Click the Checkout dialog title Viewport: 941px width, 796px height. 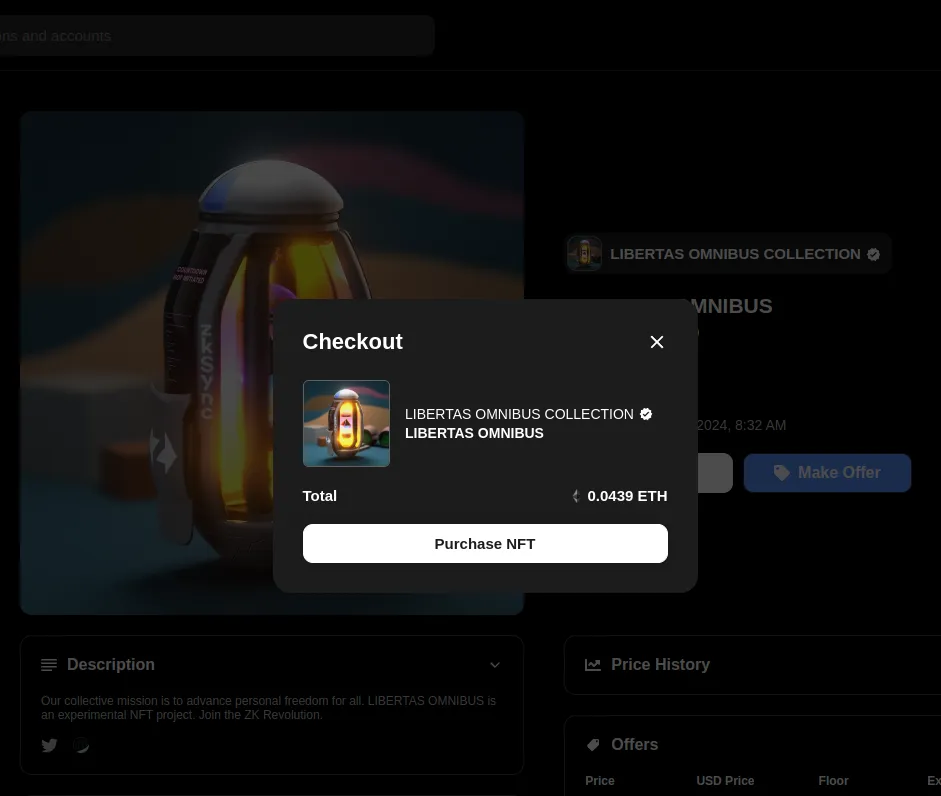click(x=352, y=342)
